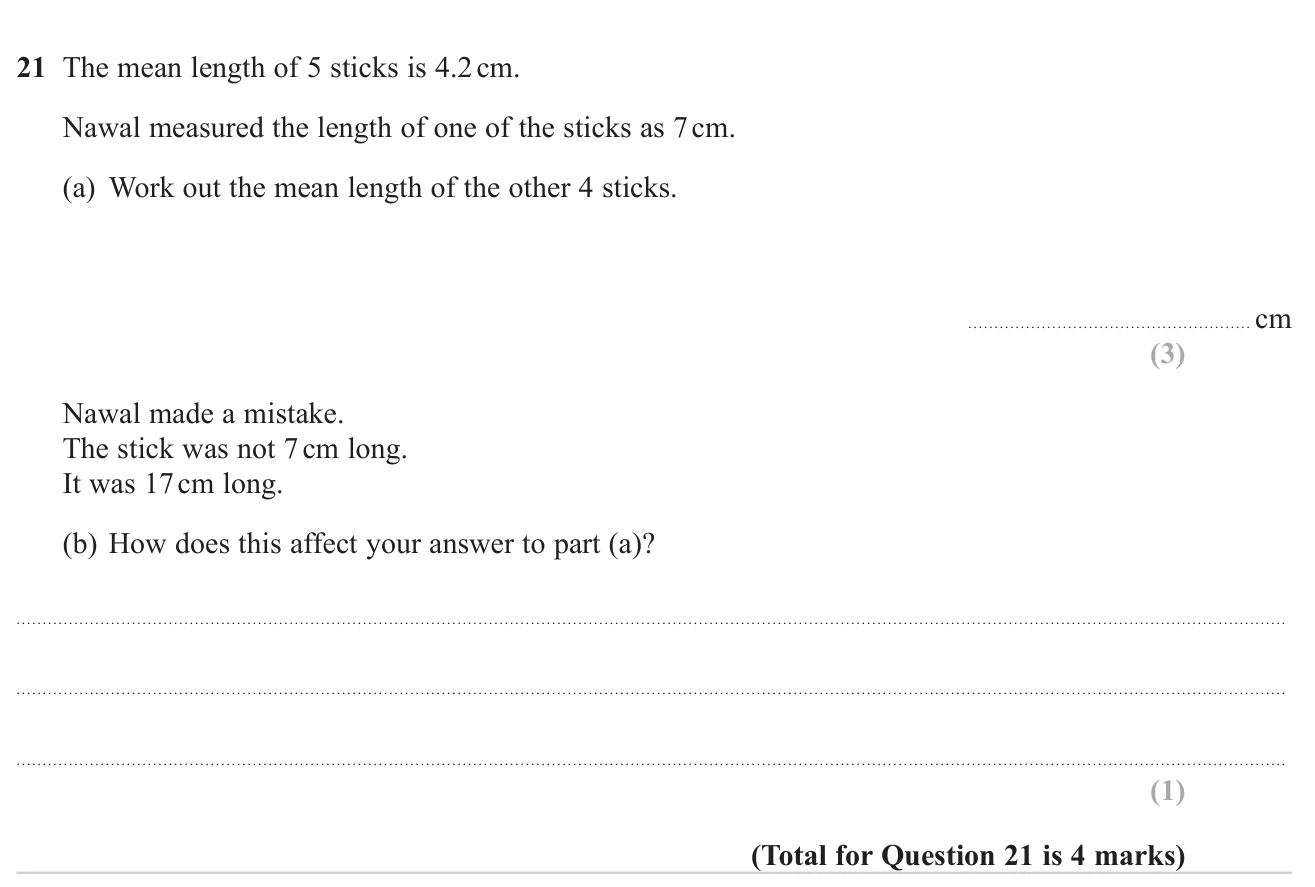Viewport: 1315px width, 887px height.
Task: Click the first answer line under part (b)
Action: pos(651,623)
